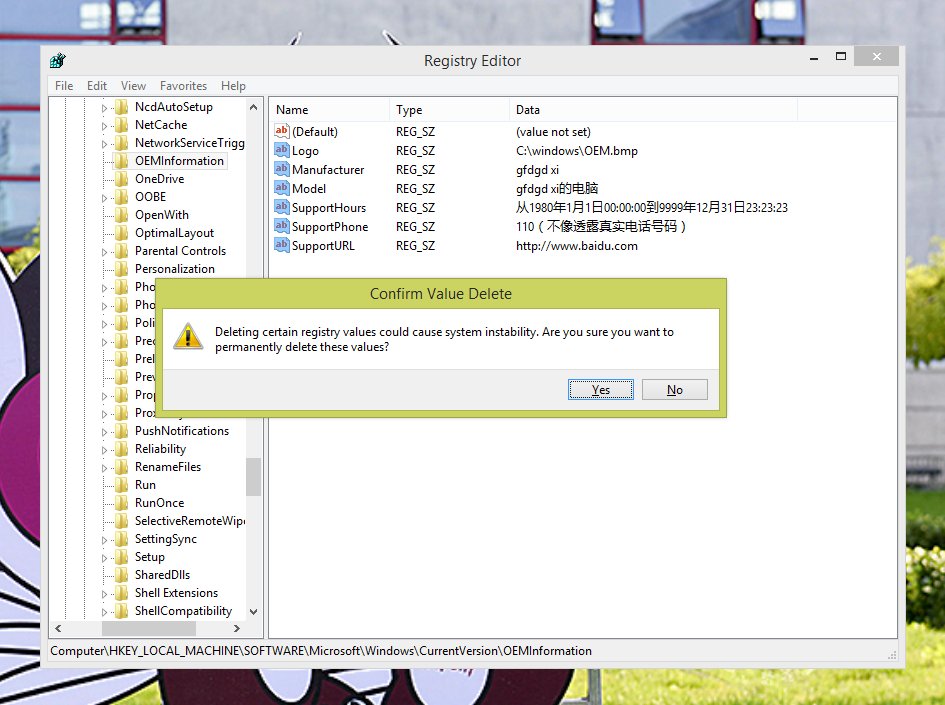Screen dimensions: 945x705
Task: Select the RunOnce key in the tree
Action: point(160,502)
